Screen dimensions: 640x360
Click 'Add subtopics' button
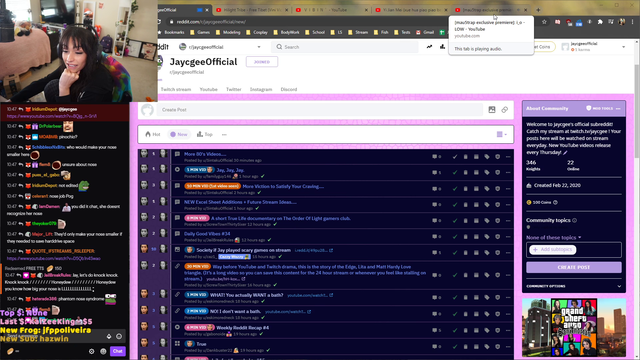(x=553, y=249)
